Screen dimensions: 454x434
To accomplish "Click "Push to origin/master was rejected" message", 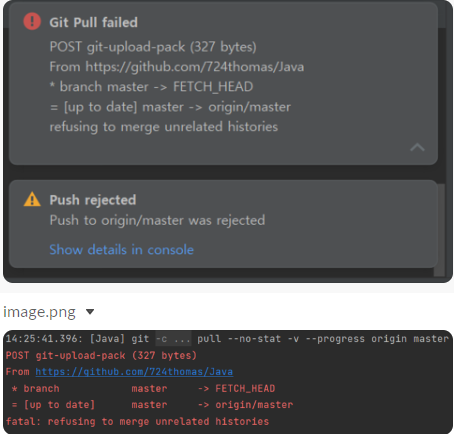I will [157, 220].
